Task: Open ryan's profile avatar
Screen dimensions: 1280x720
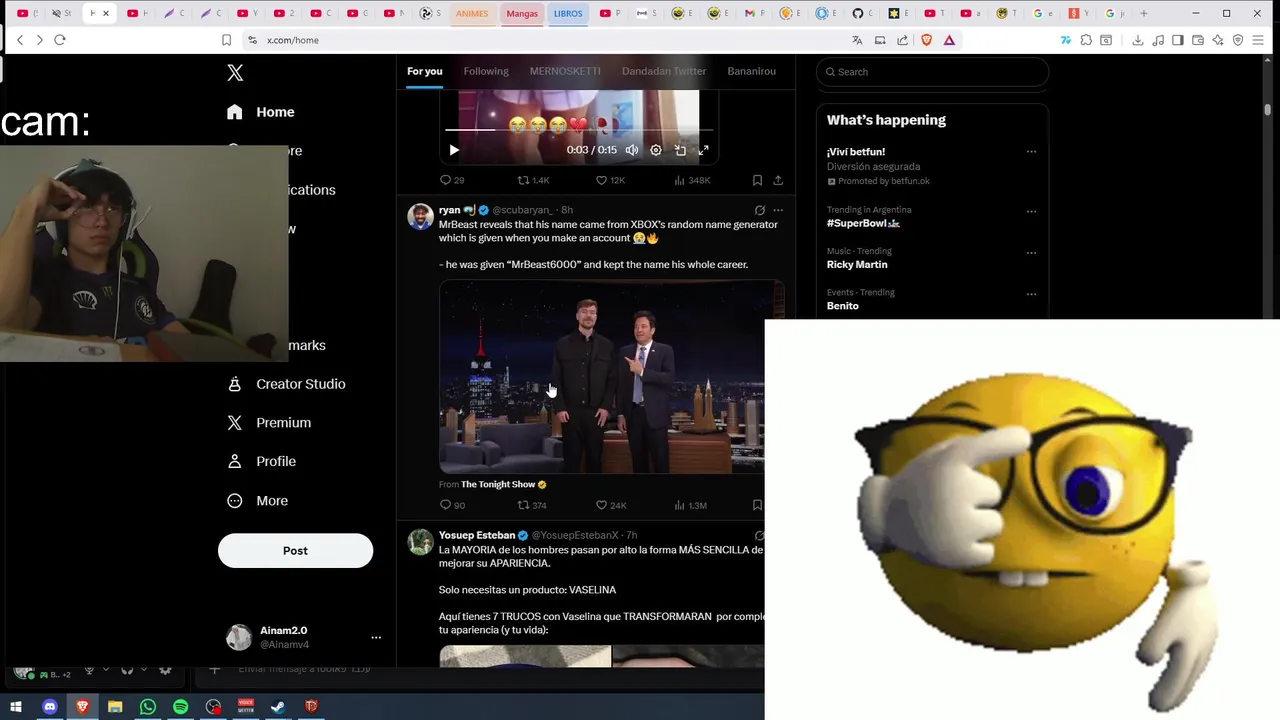Action: click(x=420, y=217)
